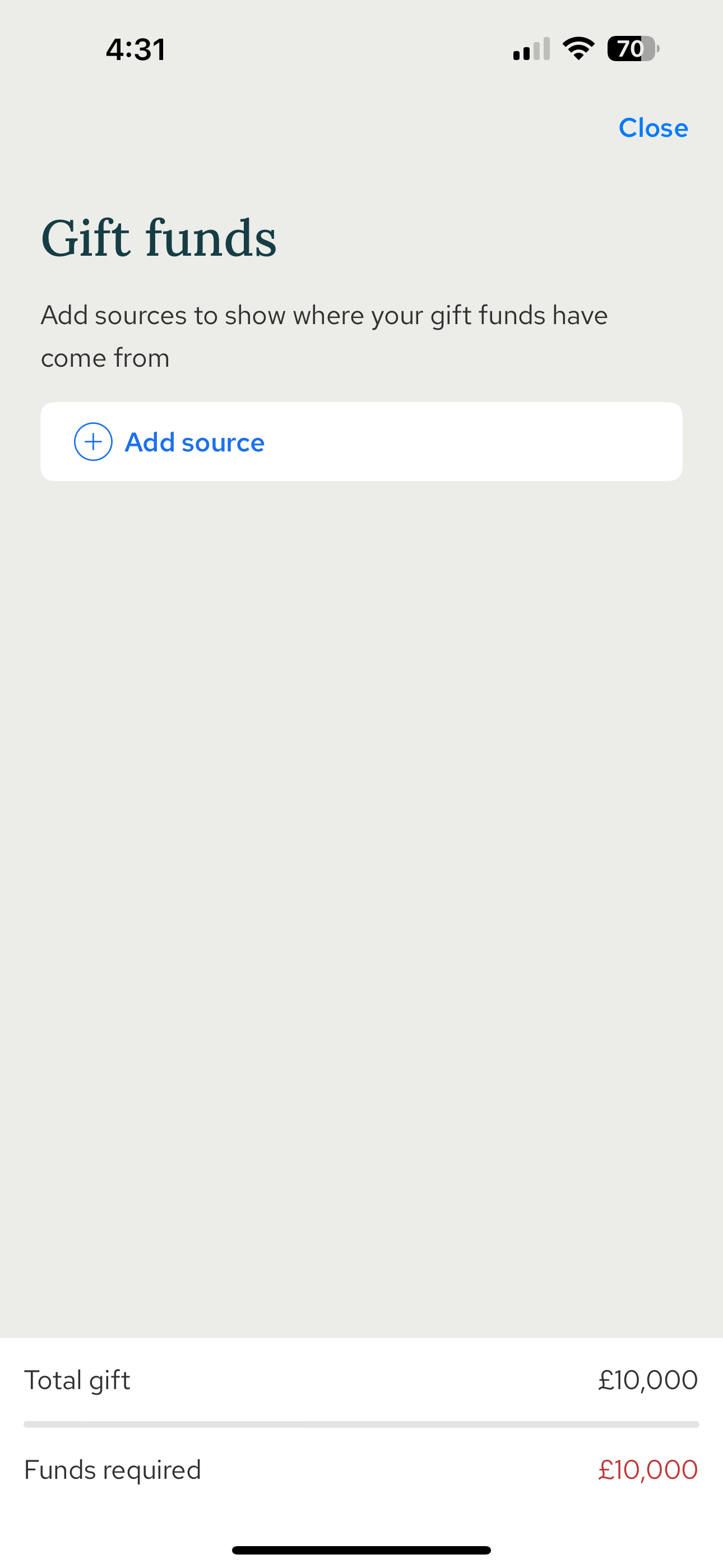Select the Total gift label

(77, 1381)
